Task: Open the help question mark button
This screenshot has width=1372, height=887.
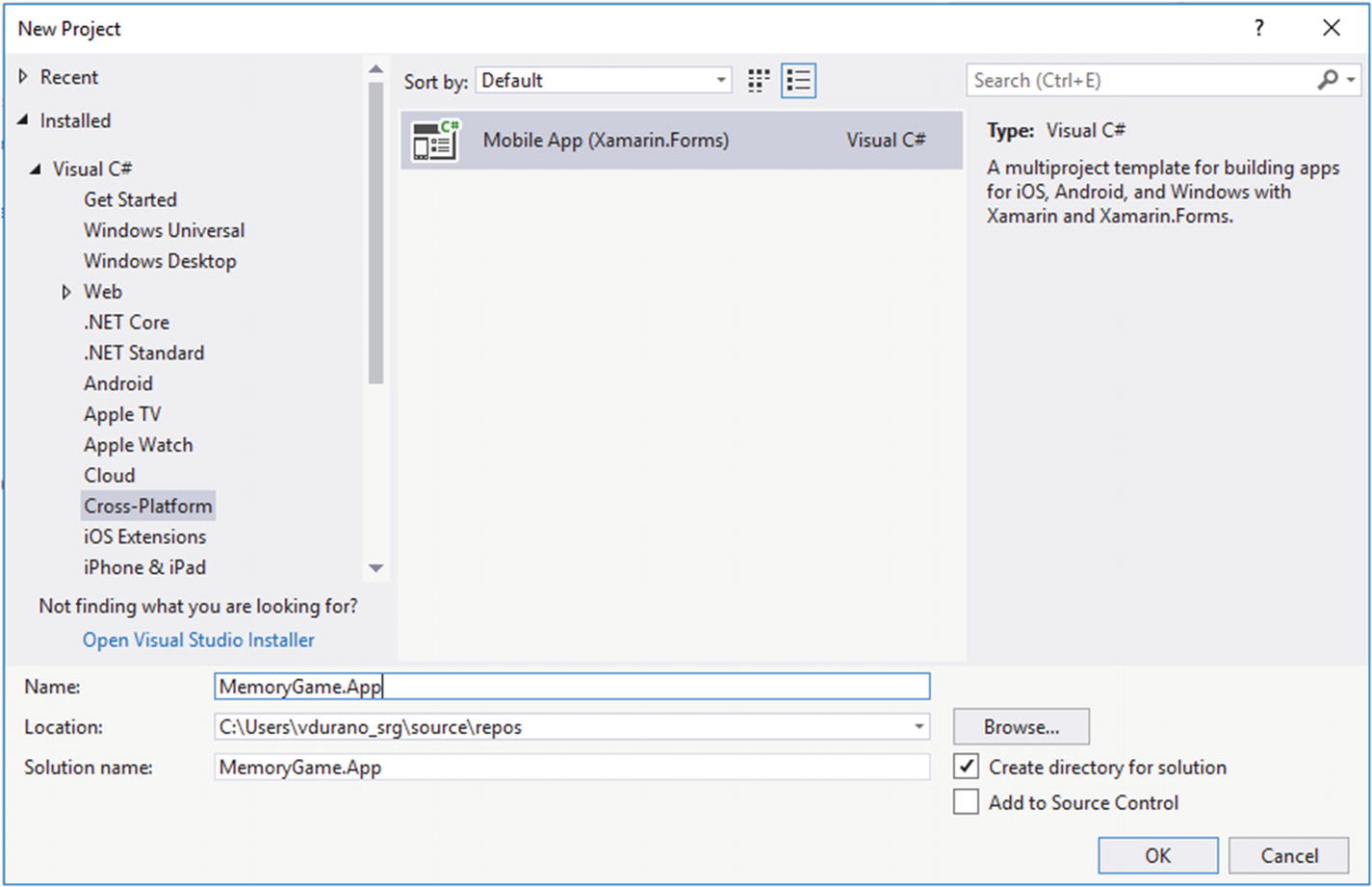Action: point(1258,28)
